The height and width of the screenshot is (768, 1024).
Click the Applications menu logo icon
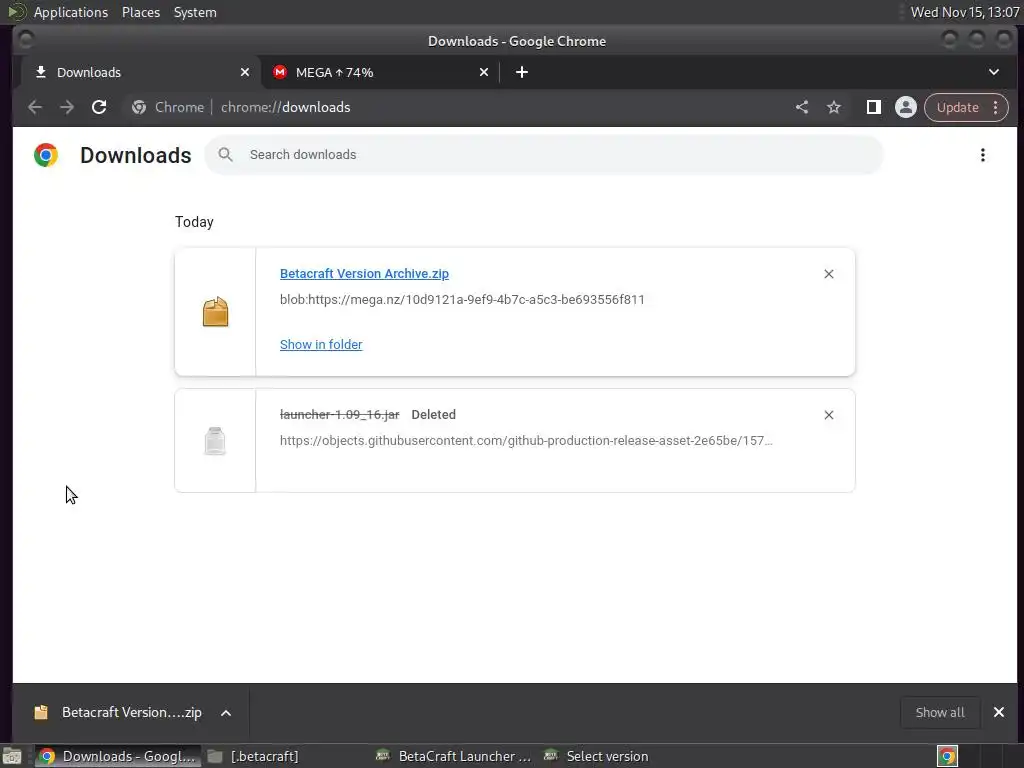pos(16,12)
